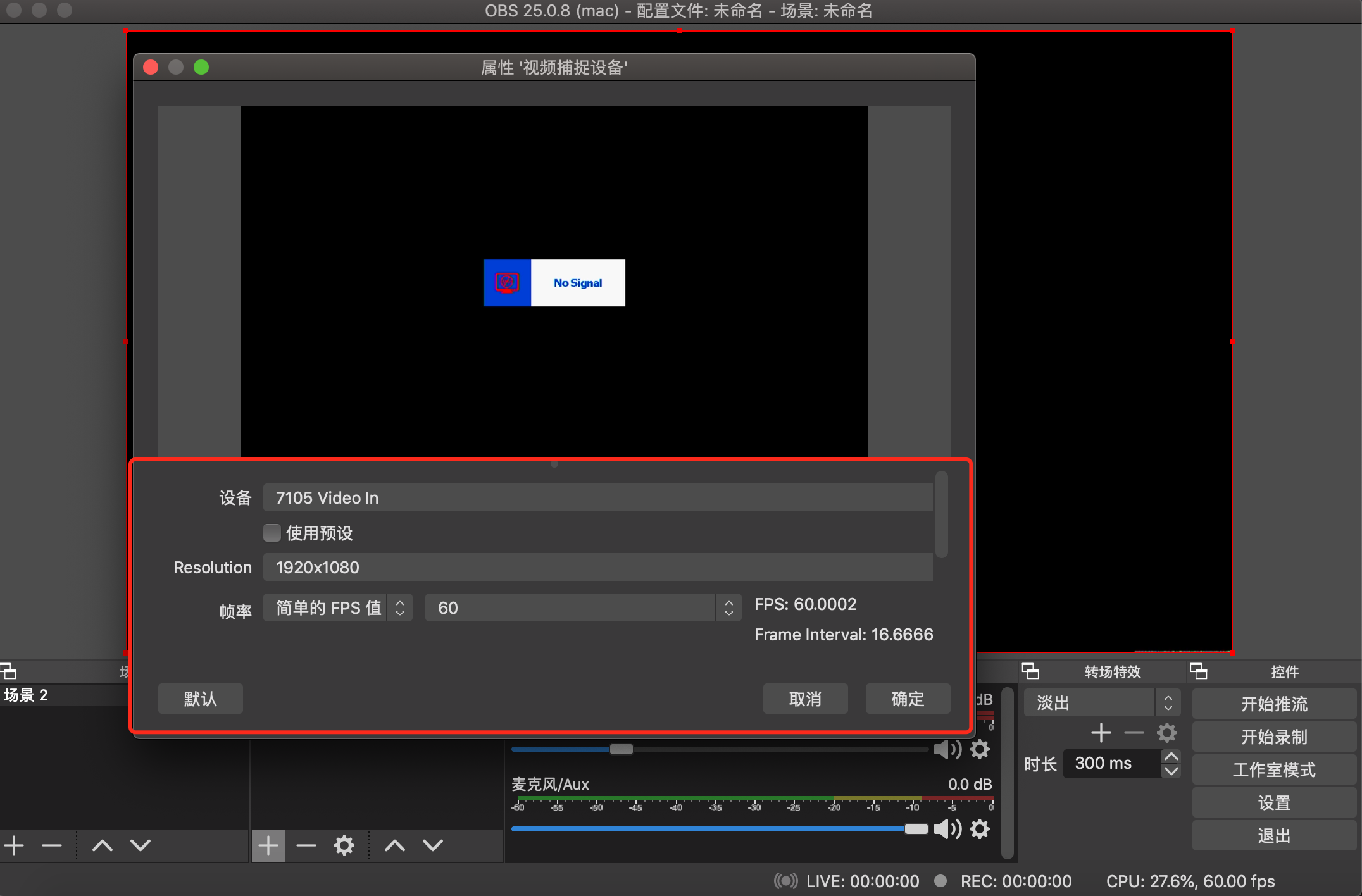
Task: Mute the 麦克风/Aux audio speaker icon
Action: pyautogui.click(x=947, y=829)
